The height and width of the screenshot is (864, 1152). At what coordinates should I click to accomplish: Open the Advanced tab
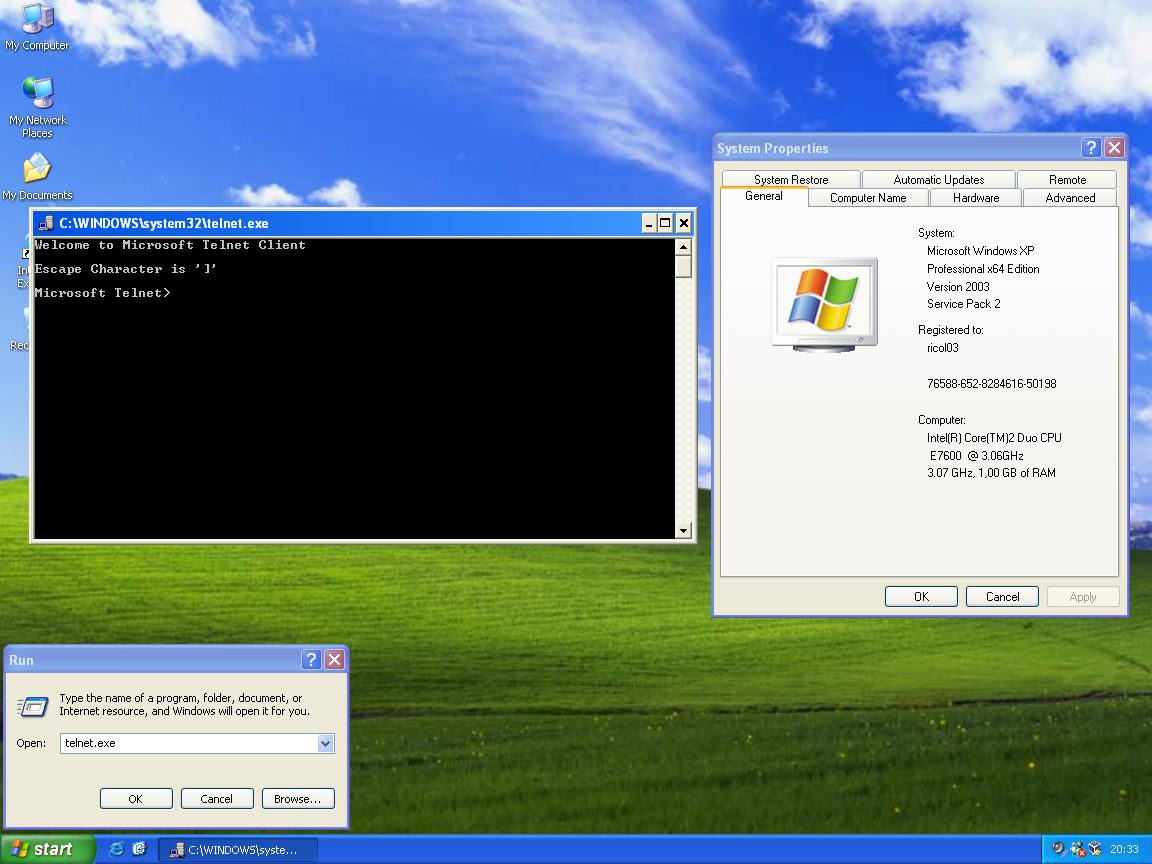pyautogui.click(x=1070, y=198)
